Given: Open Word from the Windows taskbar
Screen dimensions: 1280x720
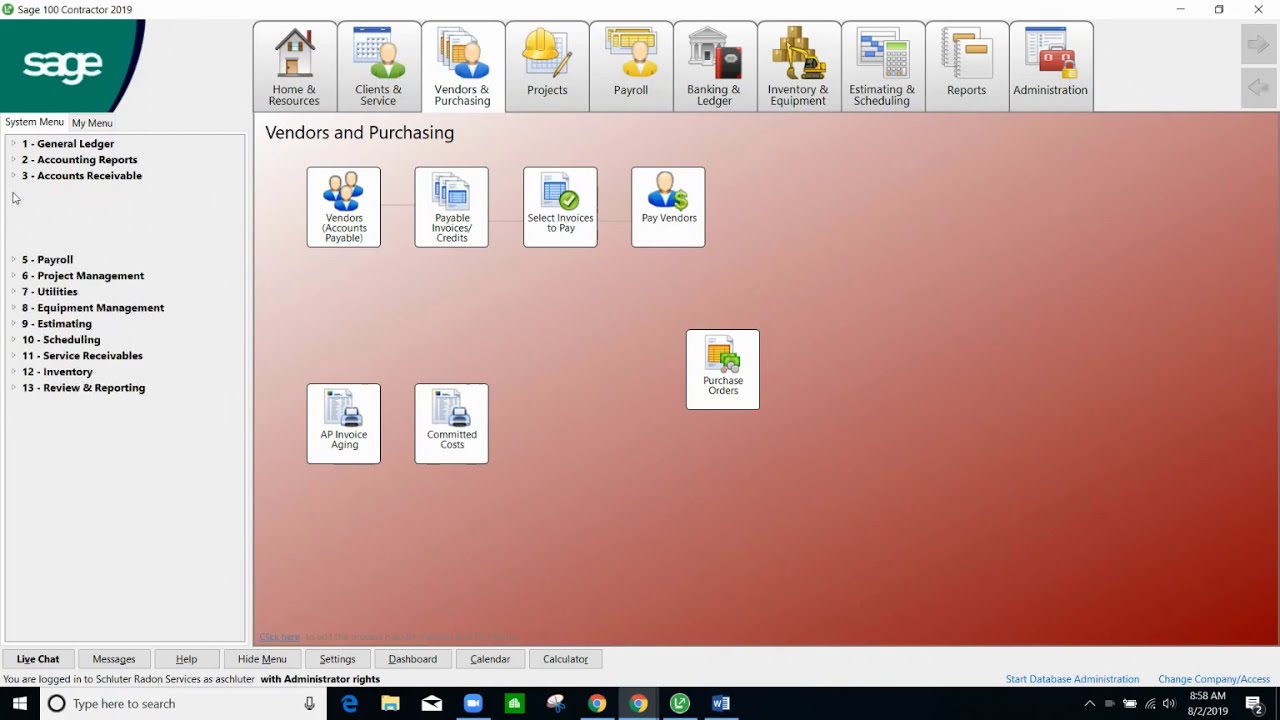Looking at the screenshot, I should (721, 704).
